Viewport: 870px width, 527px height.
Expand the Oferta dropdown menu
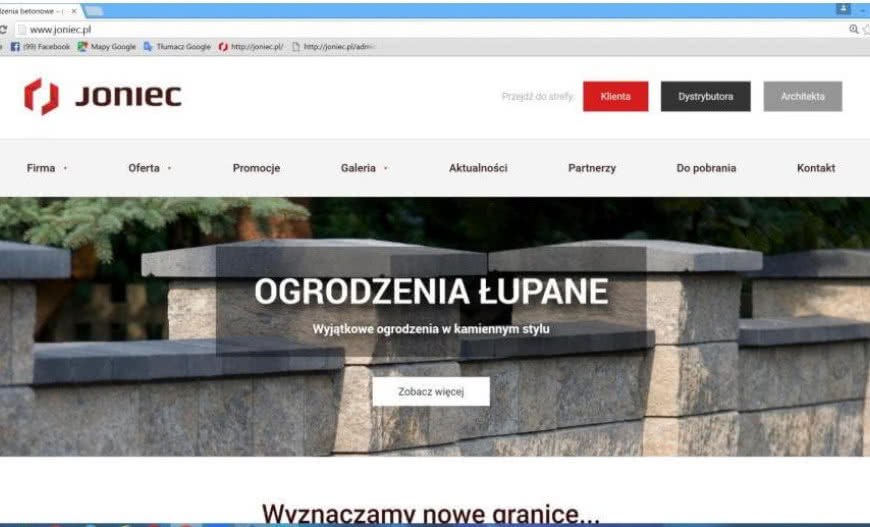[x=149, y=168]
